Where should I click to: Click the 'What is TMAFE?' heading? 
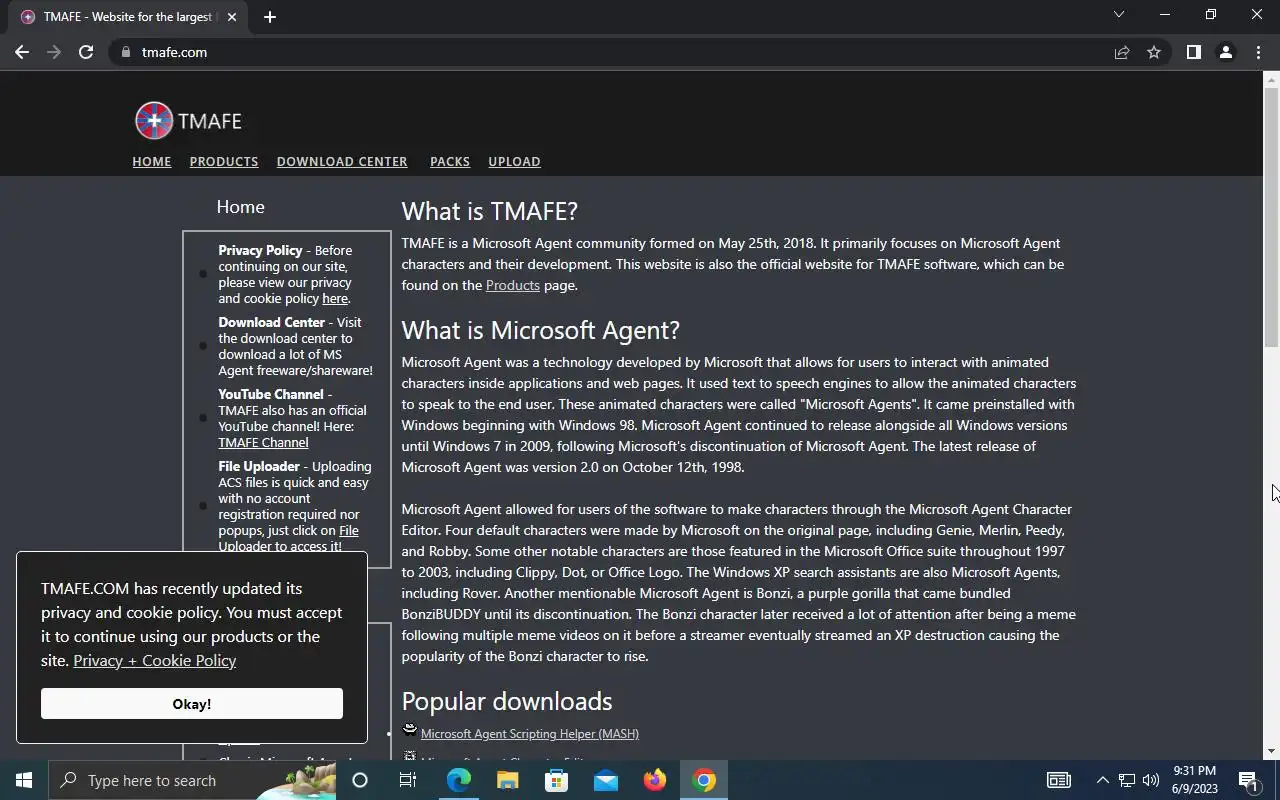click(x=490, y=211)
